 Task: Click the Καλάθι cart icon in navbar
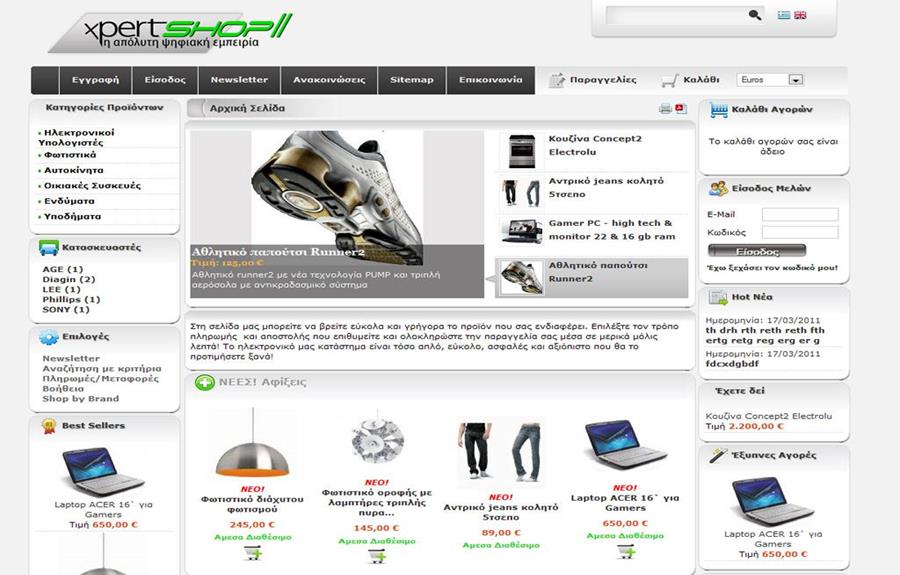coord(669,80)
